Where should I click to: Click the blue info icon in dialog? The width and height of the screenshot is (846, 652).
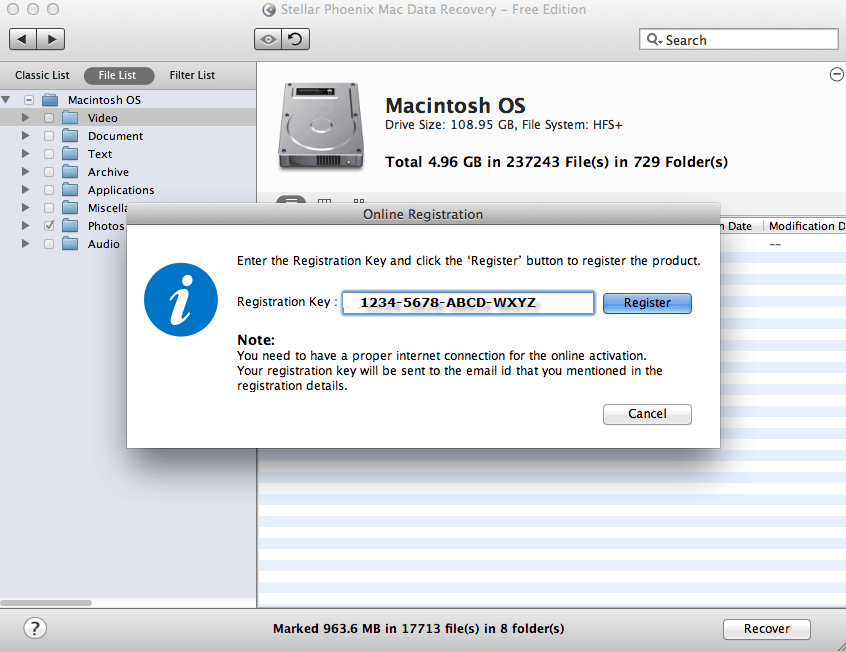click(x=181, y=301)
